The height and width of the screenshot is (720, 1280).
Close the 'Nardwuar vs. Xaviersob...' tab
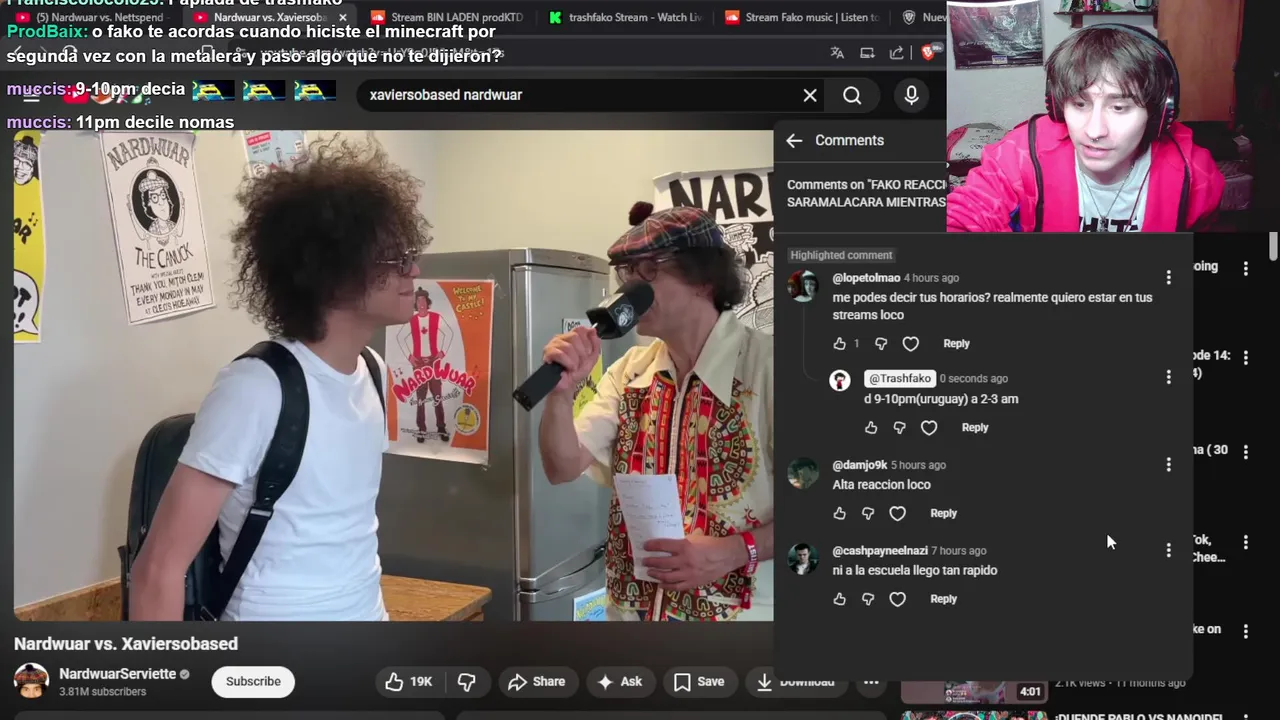pos(343,18)
